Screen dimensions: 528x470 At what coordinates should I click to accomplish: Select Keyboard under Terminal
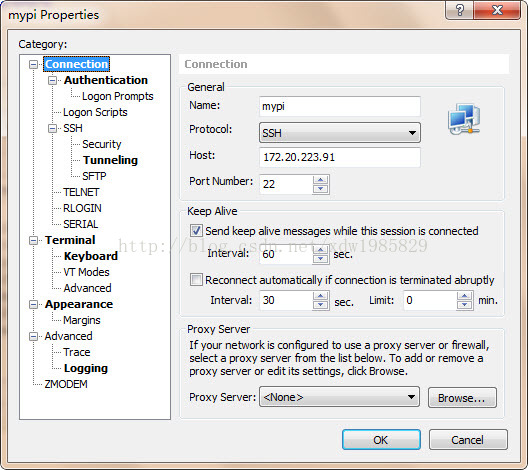(91, 256)
